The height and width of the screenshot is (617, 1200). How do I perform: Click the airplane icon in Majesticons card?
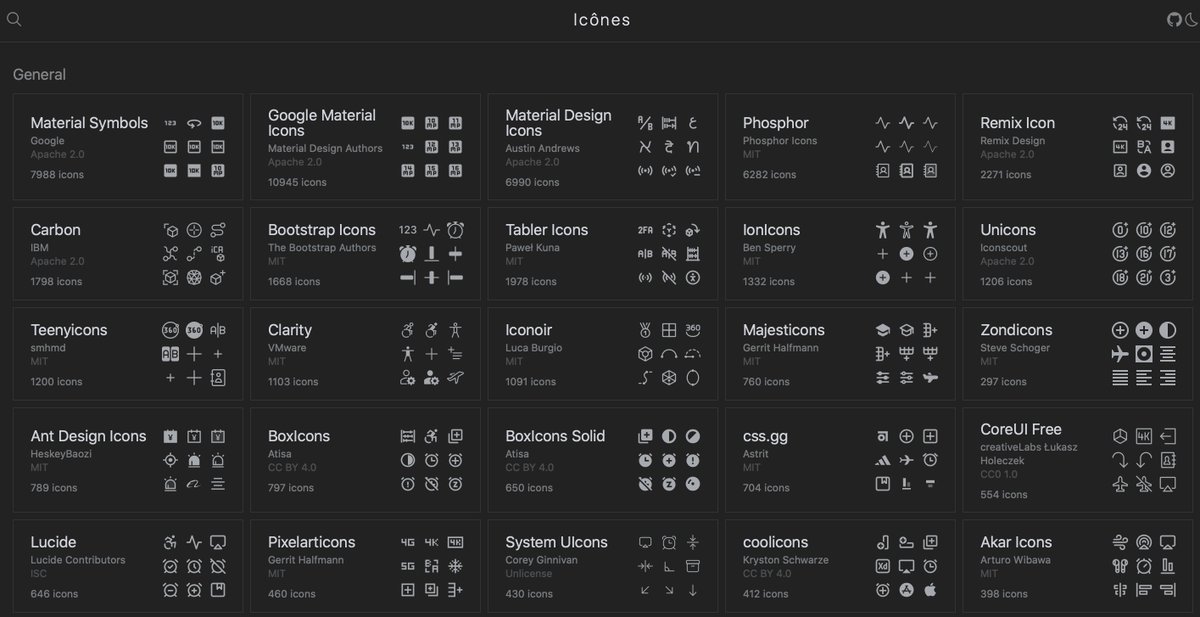[930, 378]
